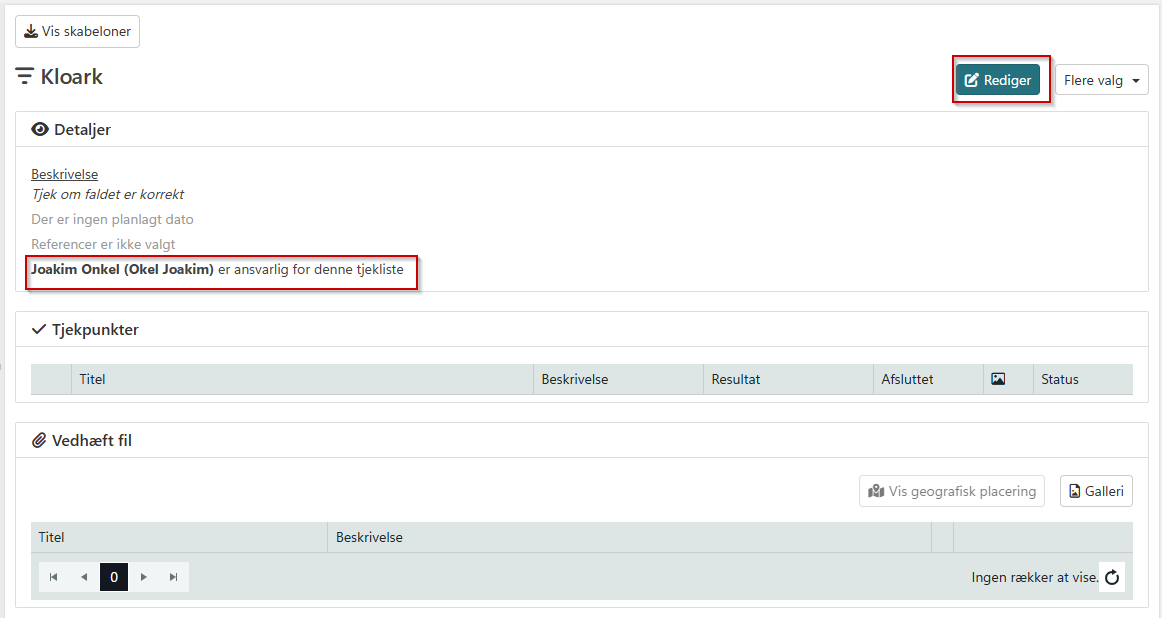The image size is (1162, 618).
Task: Go to last page in pager
Action: [x=174, y=577]
